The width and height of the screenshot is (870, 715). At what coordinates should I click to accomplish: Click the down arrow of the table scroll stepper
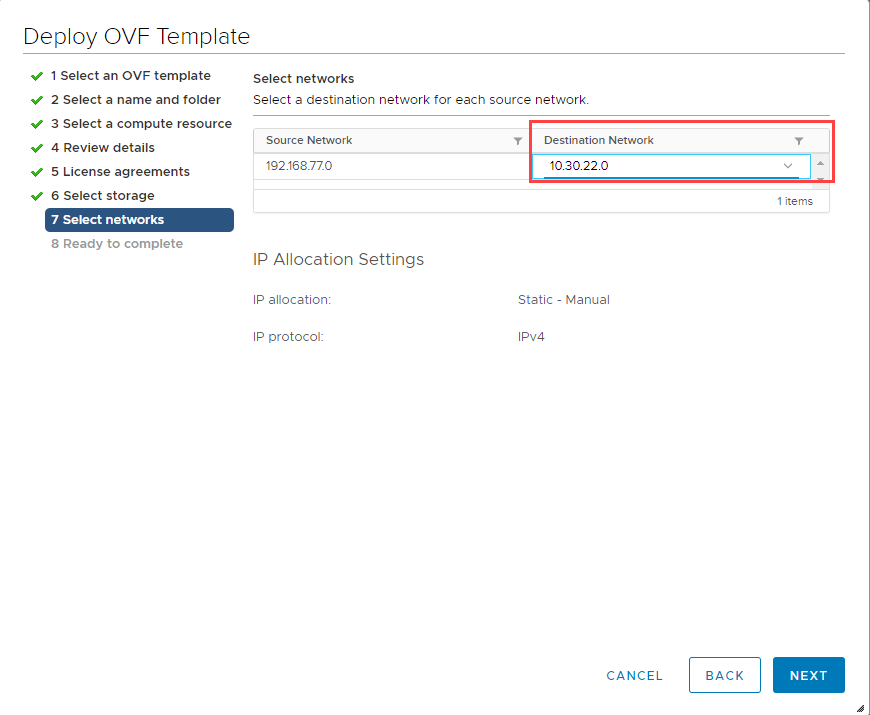(819, 180)
